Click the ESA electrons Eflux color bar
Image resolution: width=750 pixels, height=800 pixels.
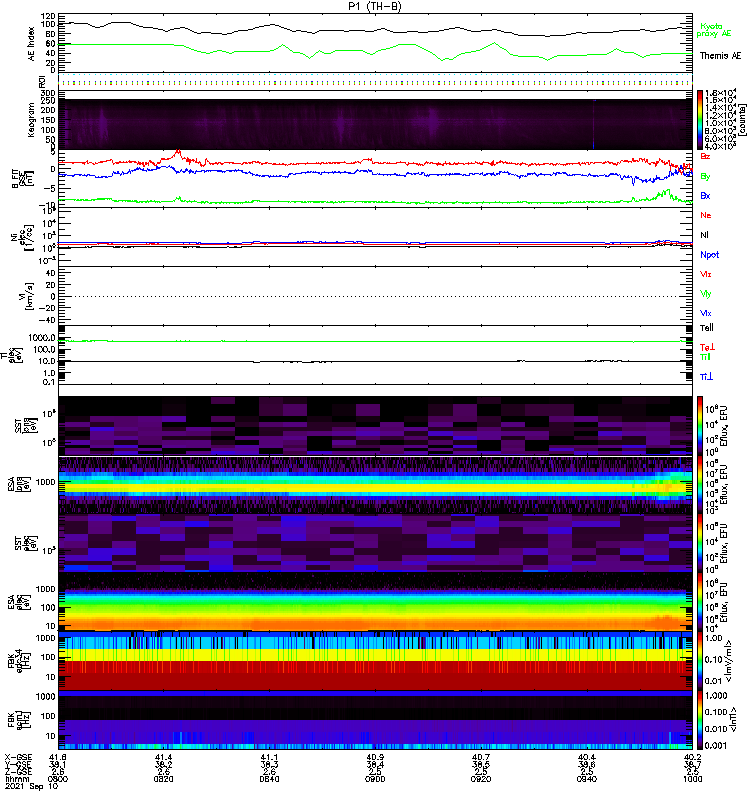click(700, 602)
